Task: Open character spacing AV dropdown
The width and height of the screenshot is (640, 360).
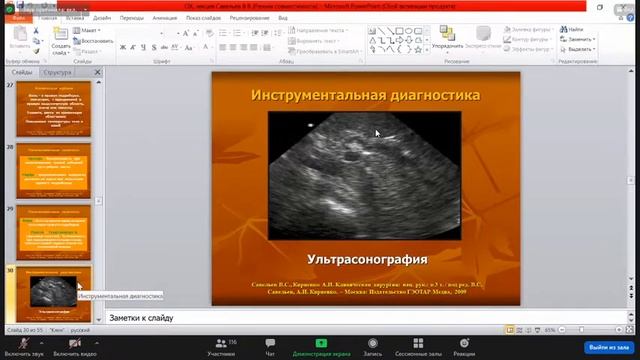Action: pos(176,48)
